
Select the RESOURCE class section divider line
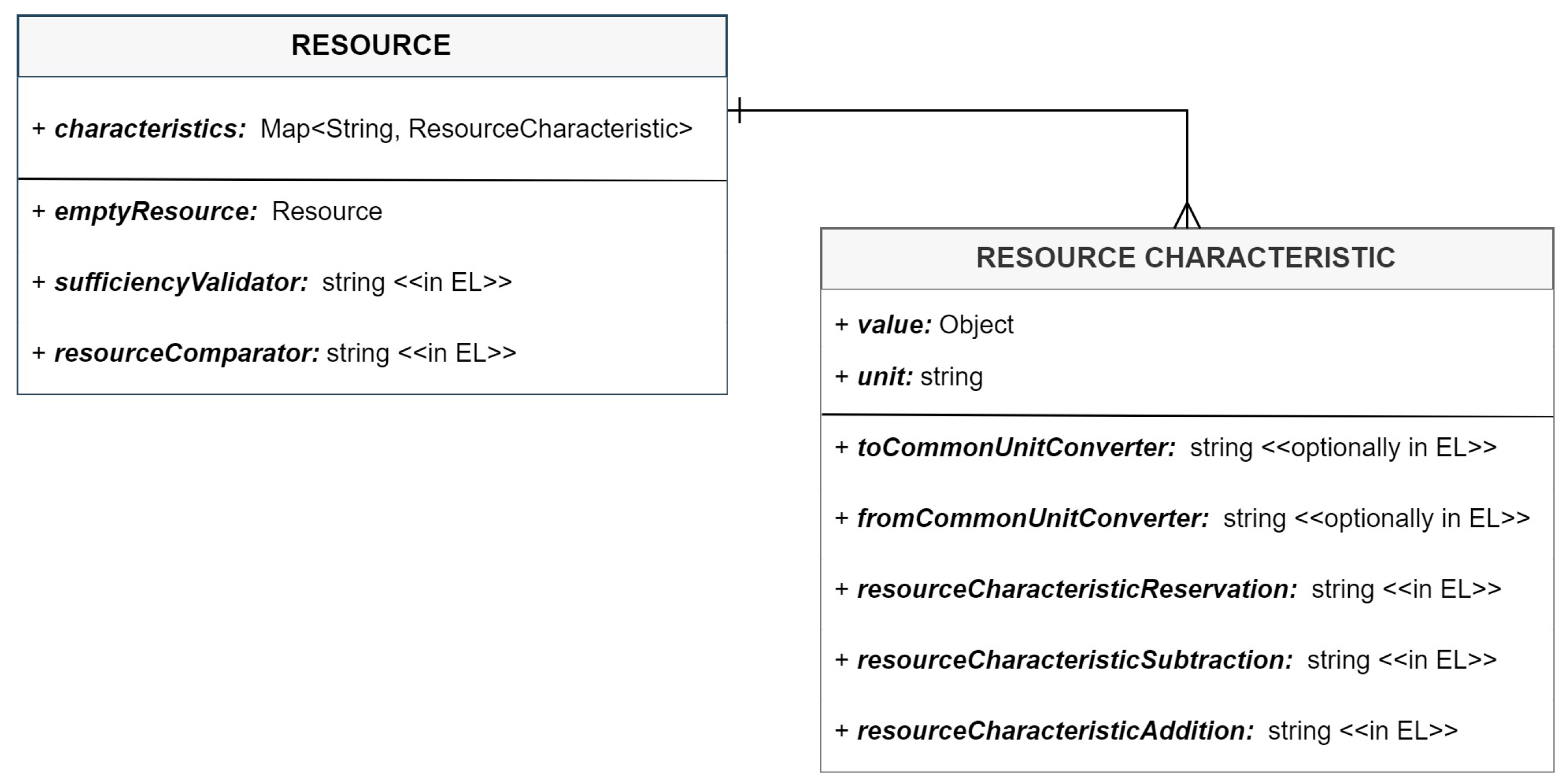[x=372, y=180]
